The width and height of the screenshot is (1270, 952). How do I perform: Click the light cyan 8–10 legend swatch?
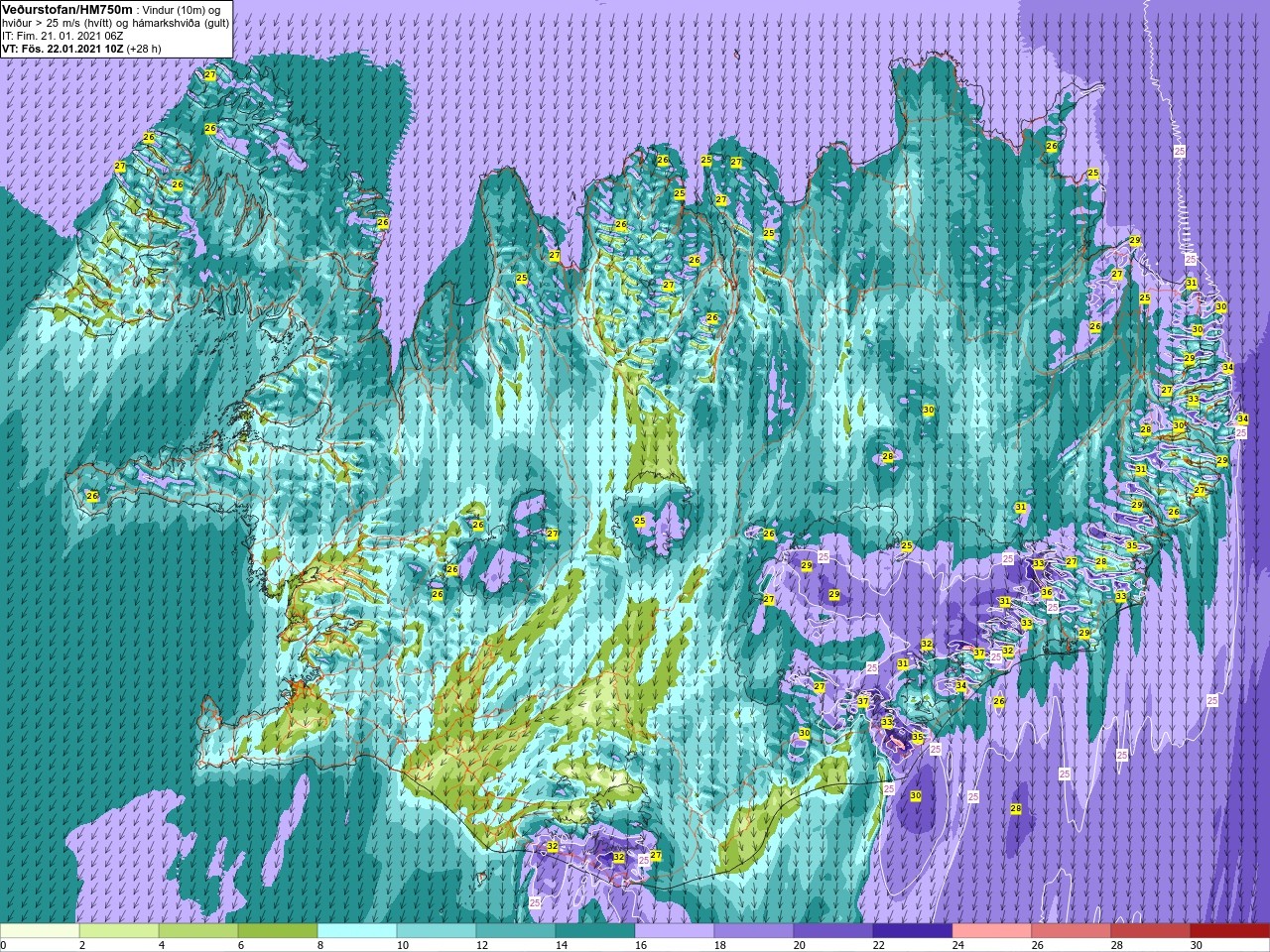[357, 931]
